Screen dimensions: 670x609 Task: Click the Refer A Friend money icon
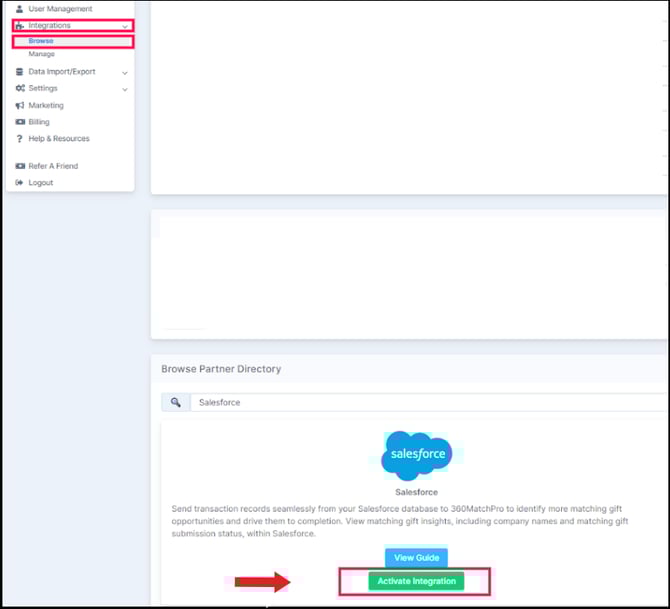(x=20, y=166)
